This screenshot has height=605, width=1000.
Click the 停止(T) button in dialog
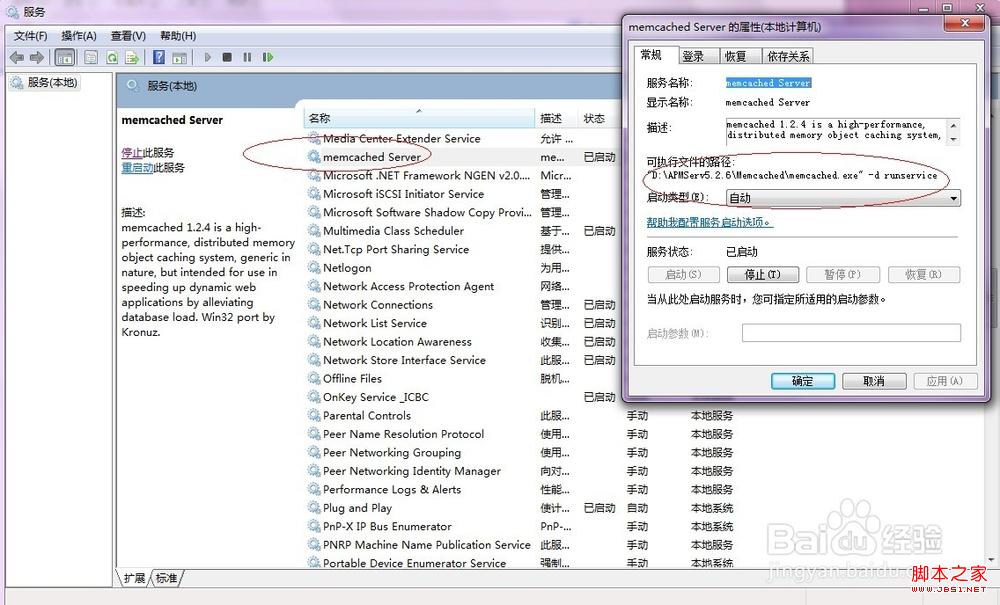click(x=763, y=275)
